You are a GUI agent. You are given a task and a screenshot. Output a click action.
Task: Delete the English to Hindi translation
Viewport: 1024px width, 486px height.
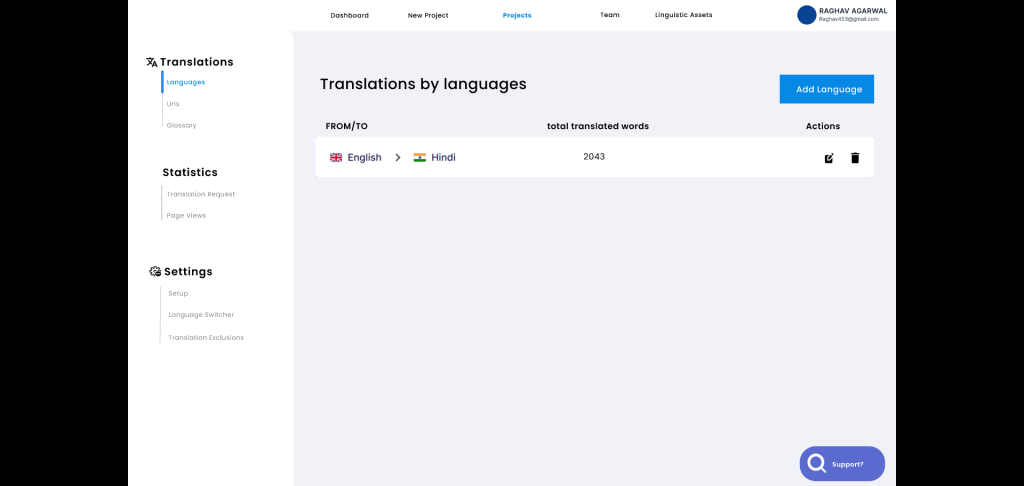pyautogui.click(x=855, y=157)
